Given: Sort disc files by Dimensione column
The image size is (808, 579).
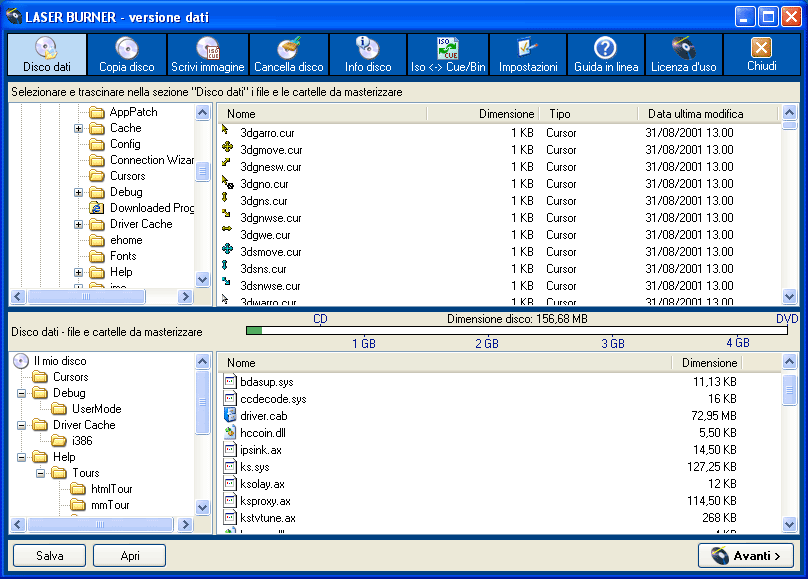Looking at the screenshot, I should pyautogui.click(x=706, y=363).
